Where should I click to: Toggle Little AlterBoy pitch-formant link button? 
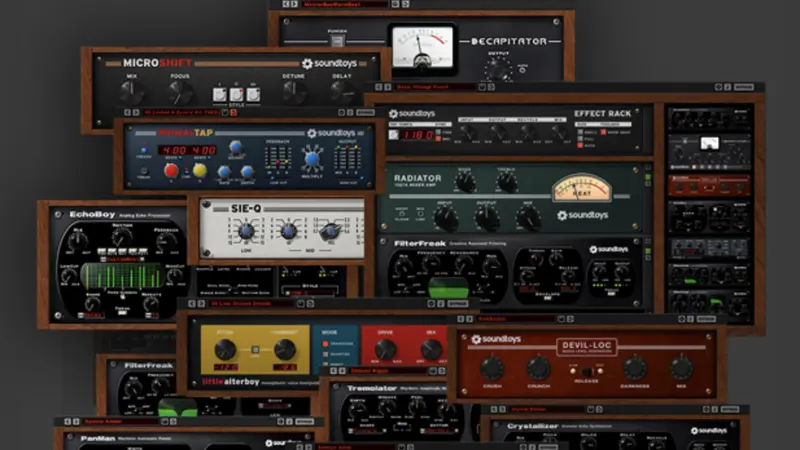coord(255,349)
